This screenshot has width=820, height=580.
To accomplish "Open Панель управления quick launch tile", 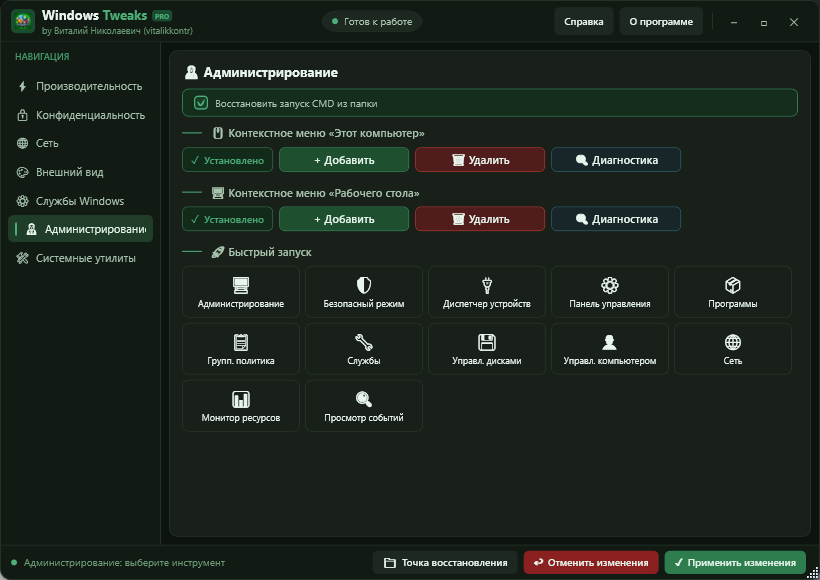I will 609,292.
